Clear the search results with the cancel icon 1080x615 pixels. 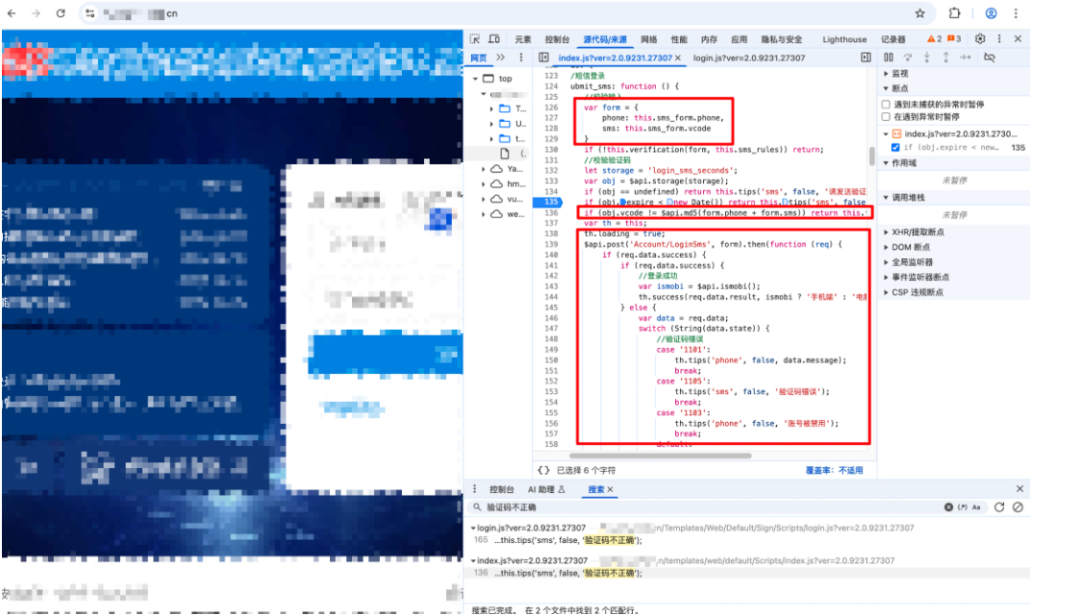pyautogui.click(x=1017, y=507)
